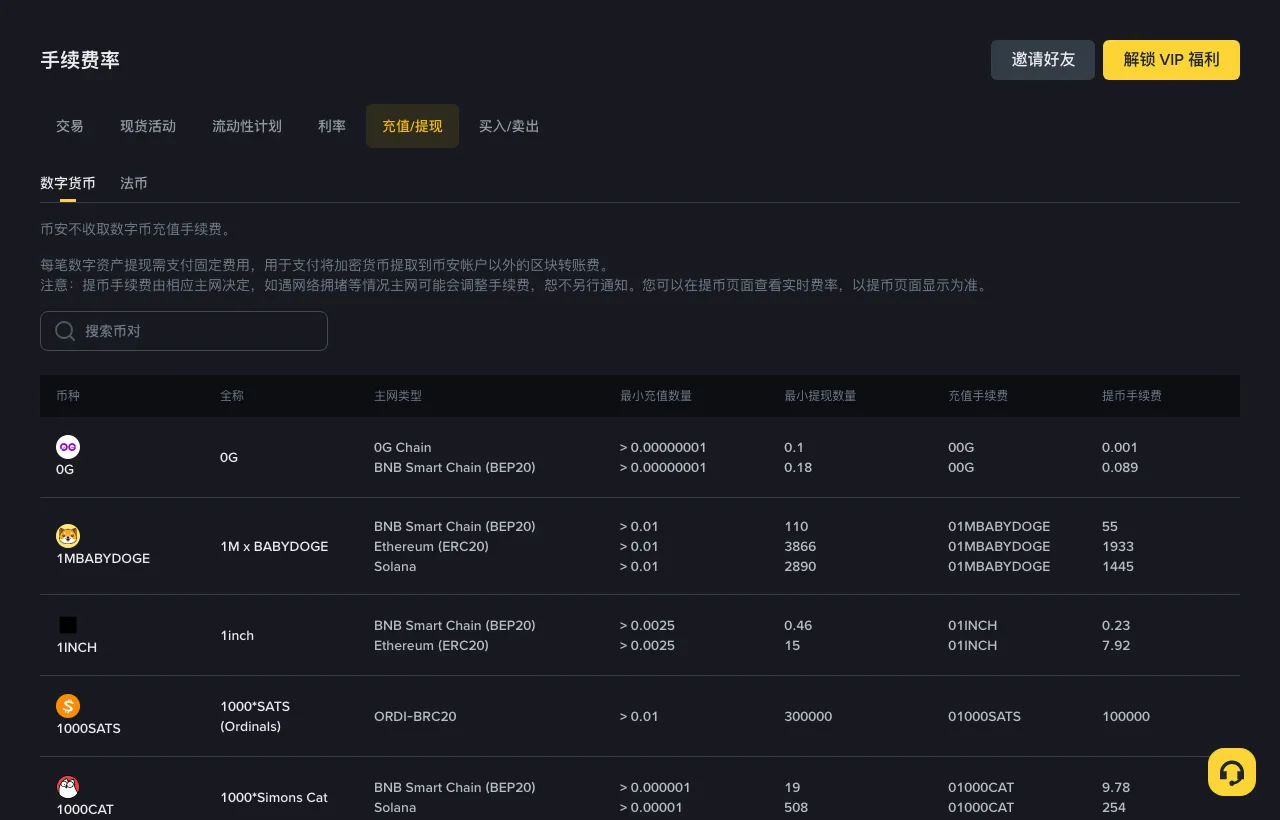Click the 1INCH coin logo
The height and width of the screenshot is (820, 1280).
(x=68, y=625)
